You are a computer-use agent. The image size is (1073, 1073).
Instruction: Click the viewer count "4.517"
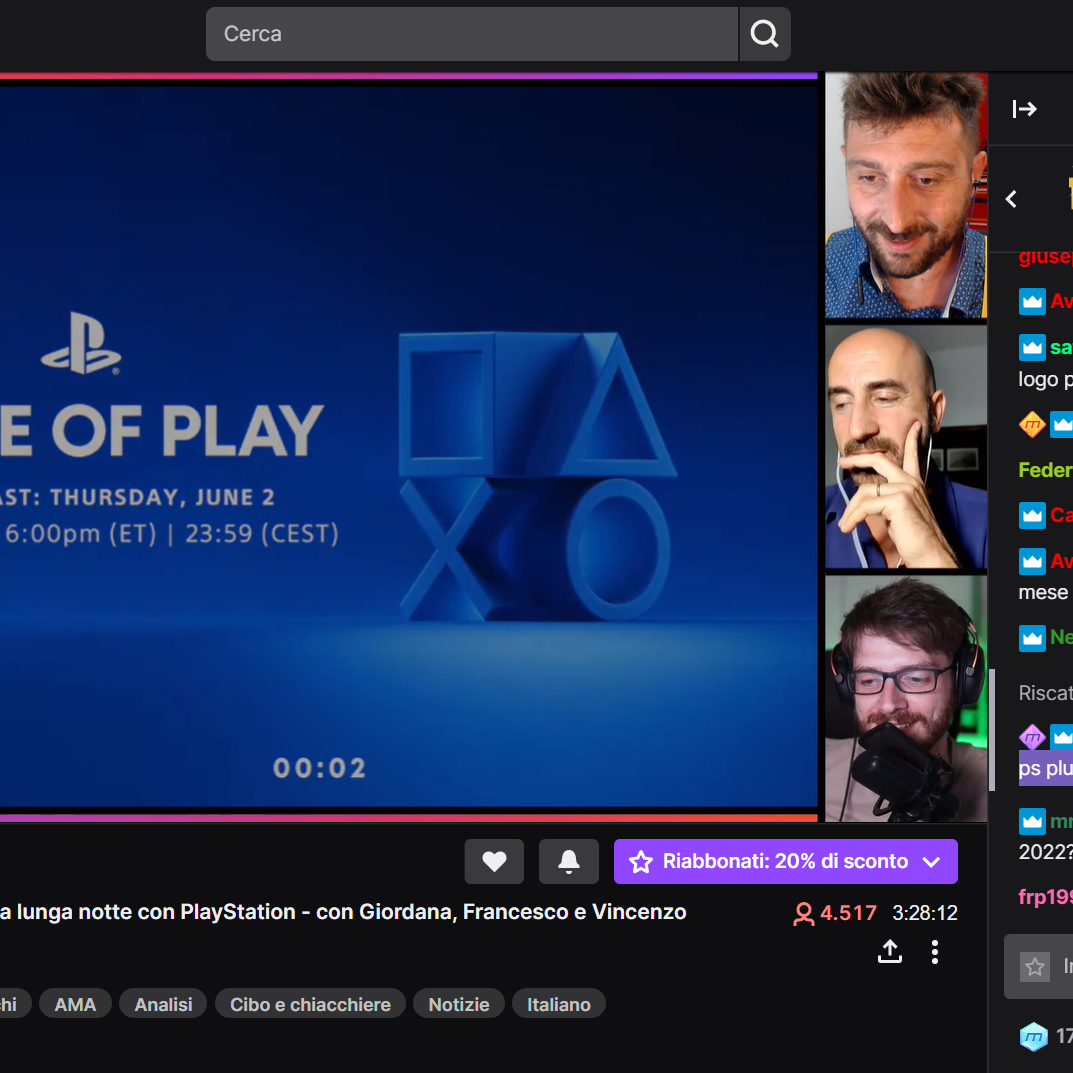coord(848,913)
